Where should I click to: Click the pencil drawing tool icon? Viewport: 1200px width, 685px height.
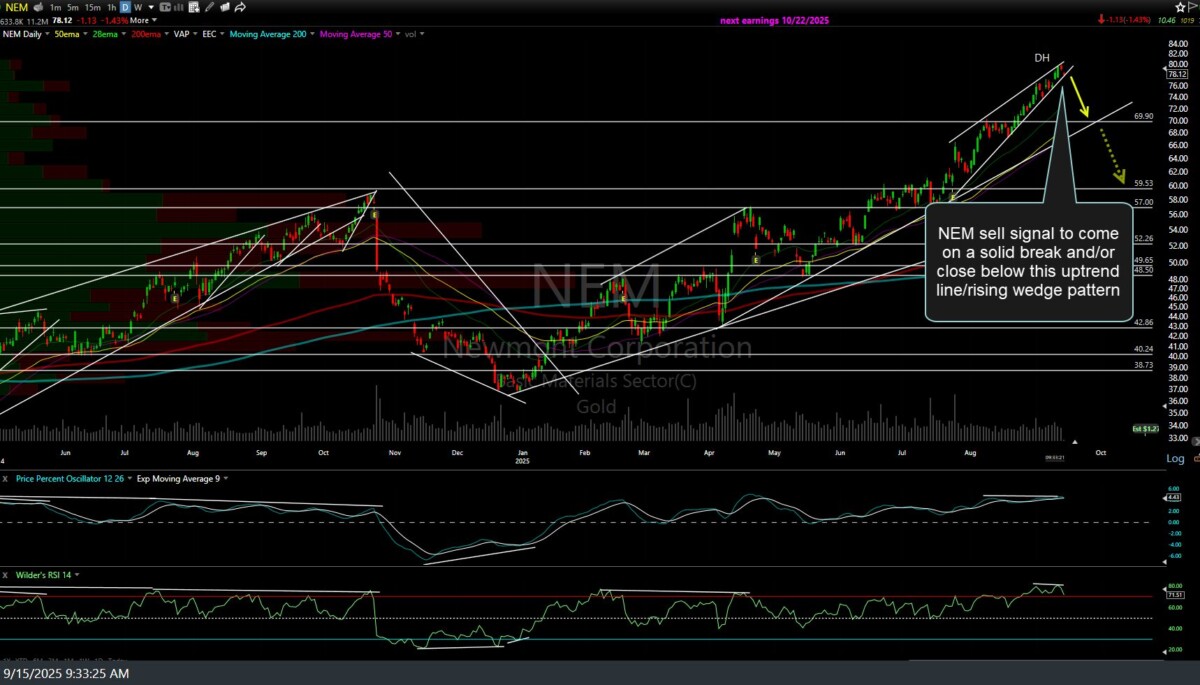coord(209,7)
